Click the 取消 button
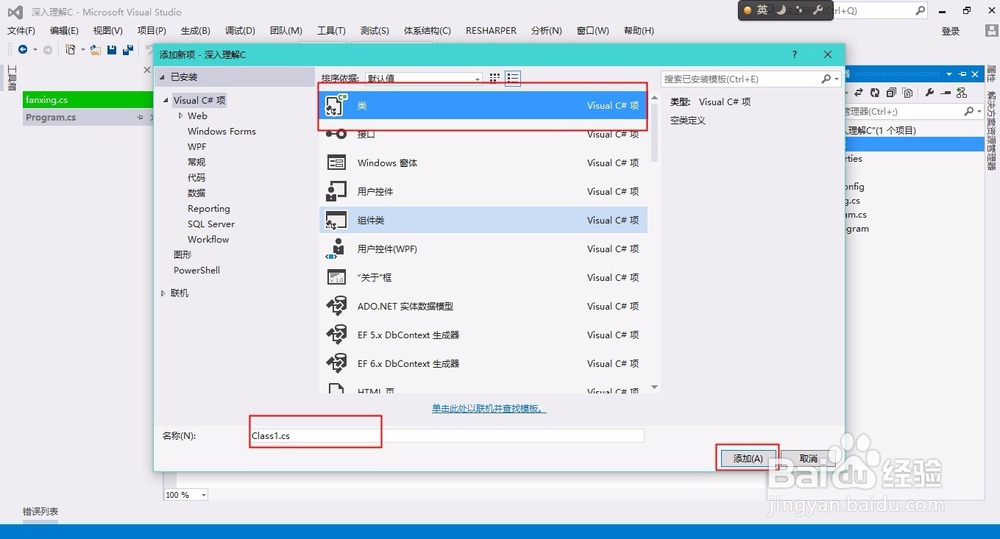The height and width of the screenshot is (539, 1000). pos(808,458)
